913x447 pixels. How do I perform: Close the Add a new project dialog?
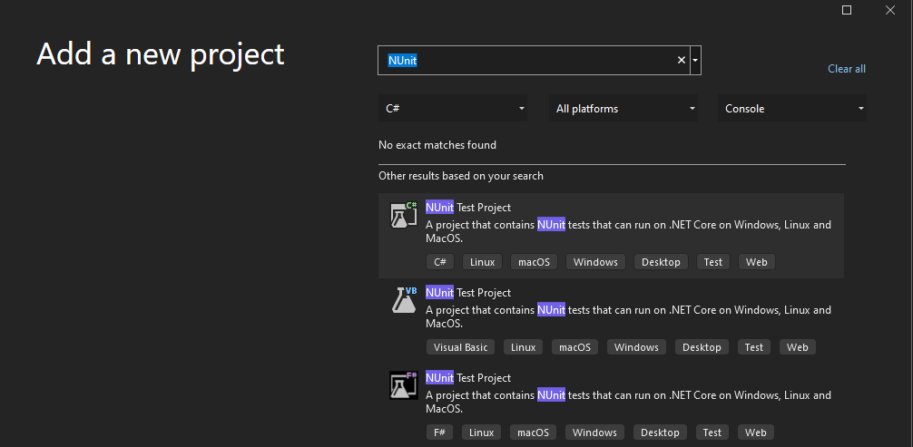890,10
